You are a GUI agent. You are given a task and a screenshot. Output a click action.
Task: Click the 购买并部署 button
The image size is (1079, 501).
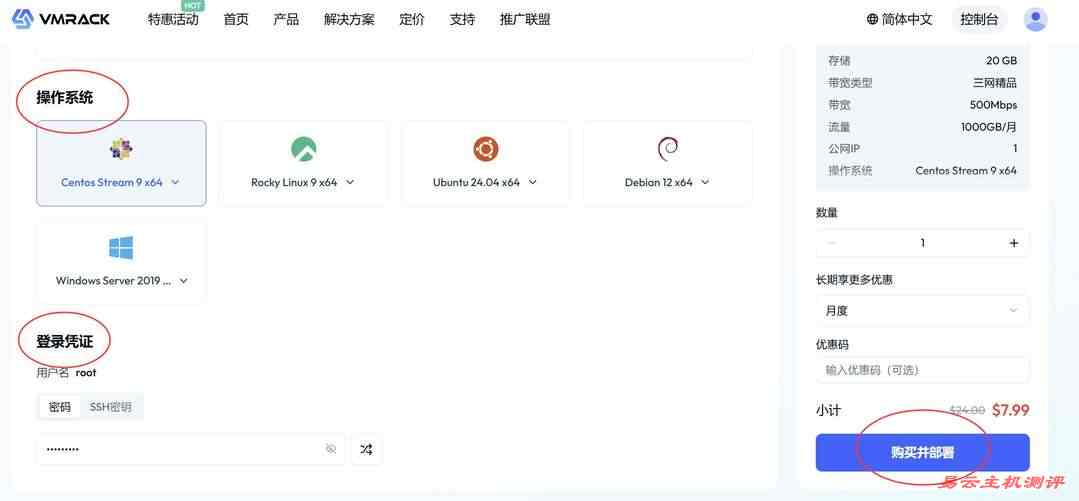point(922,452)
